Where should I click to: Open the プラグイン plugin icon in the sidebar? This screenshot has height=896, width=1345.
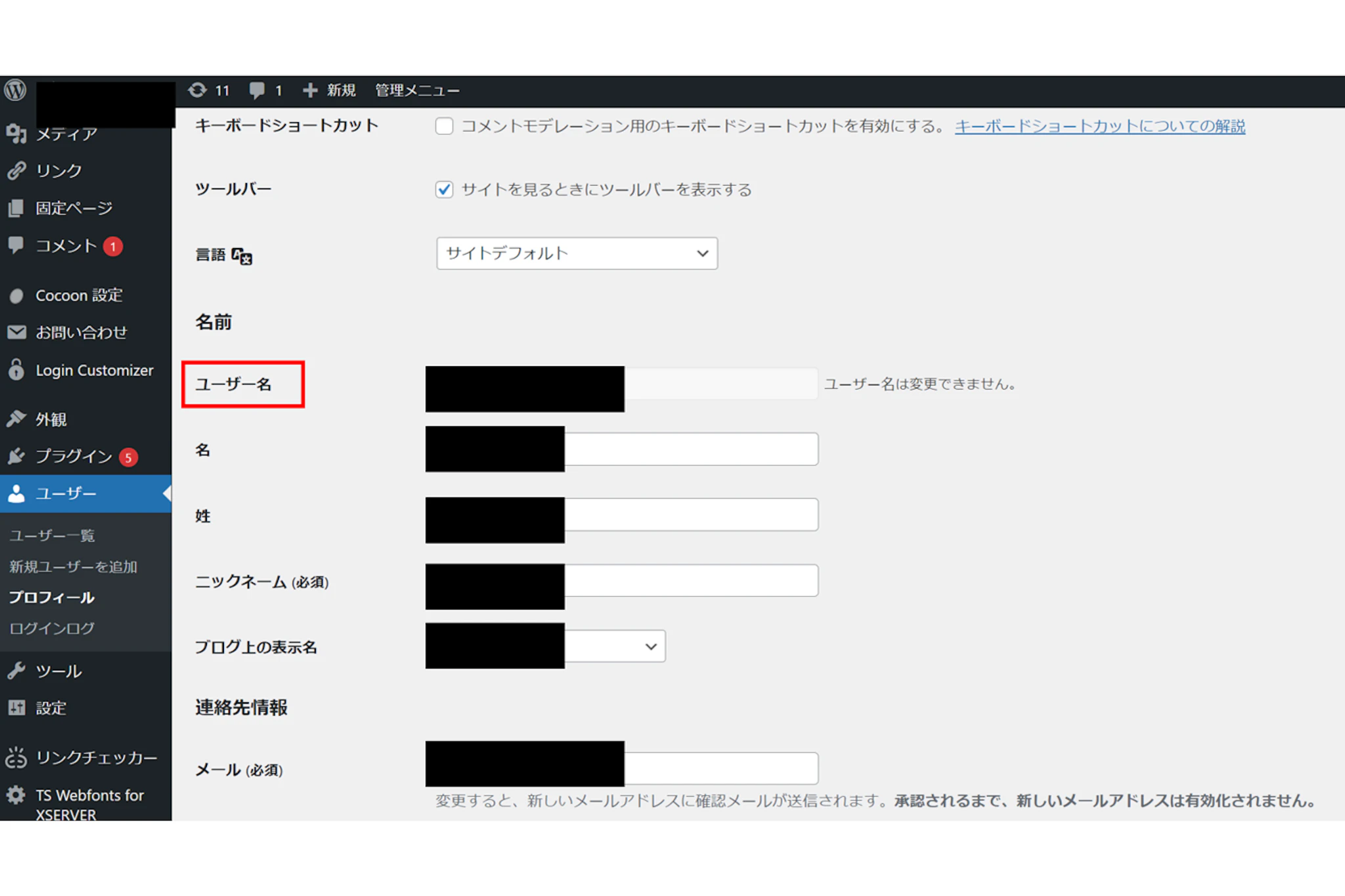pyautogui.click(x=16, y=456)
